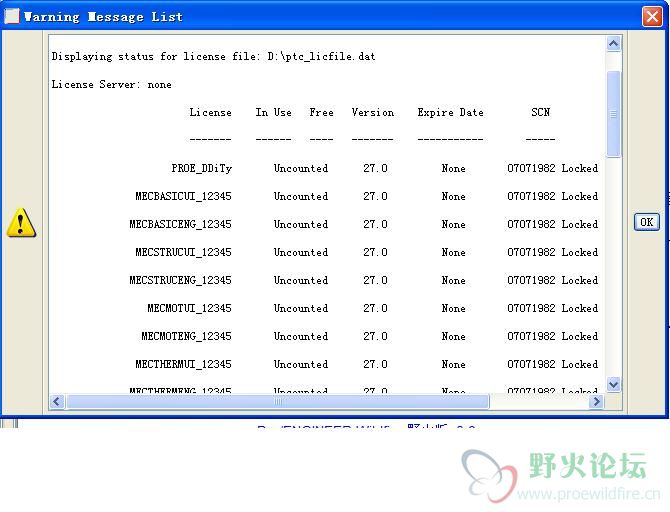Click the vertical scrollbar up arrow
Screen dimensions: 670x512
(614, 44)
